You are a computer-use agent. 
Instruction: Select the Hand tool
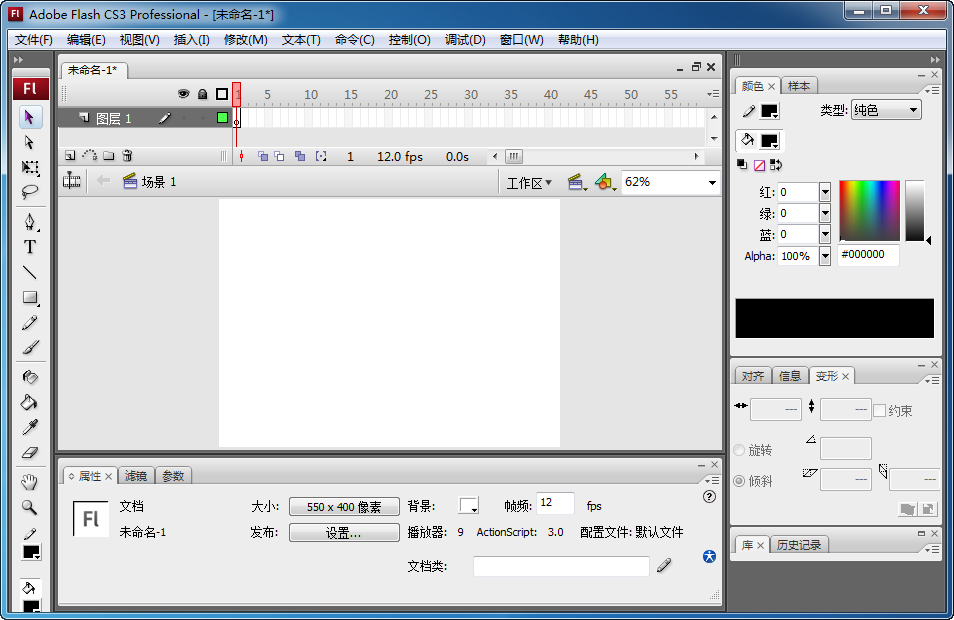tap(30, 481)
